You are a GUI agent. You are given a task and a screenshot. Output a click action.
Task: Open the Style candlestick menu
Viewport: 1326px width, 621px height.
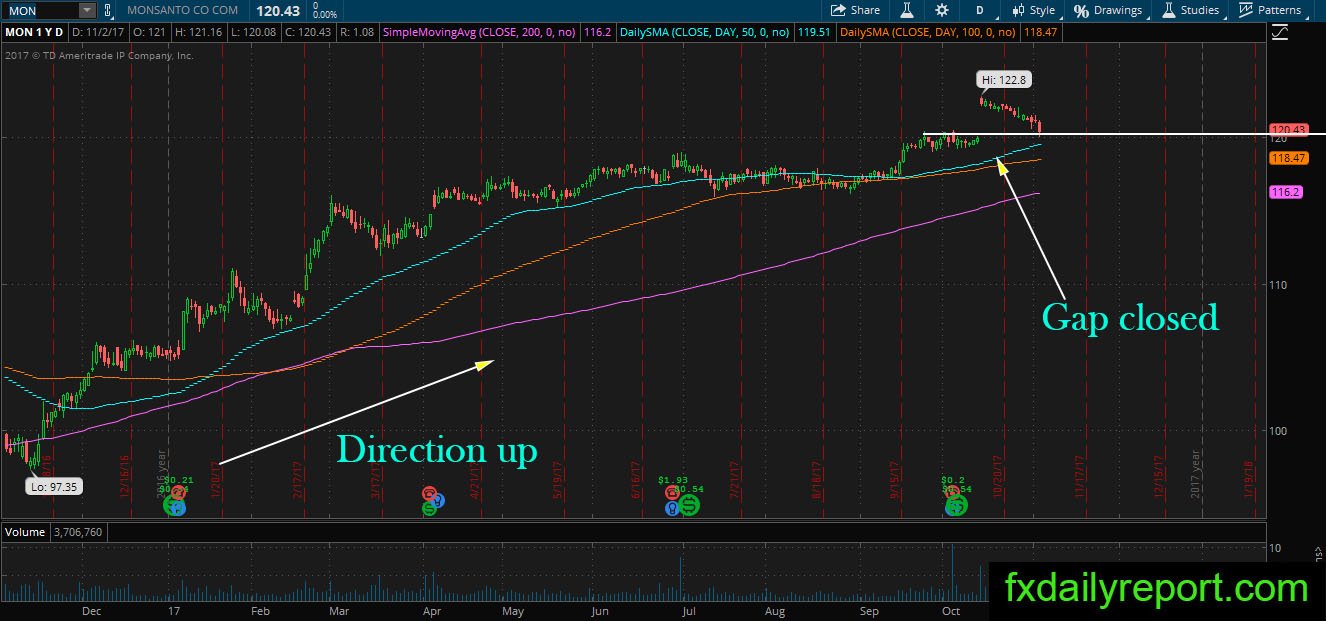click(x=1034, y=10)
